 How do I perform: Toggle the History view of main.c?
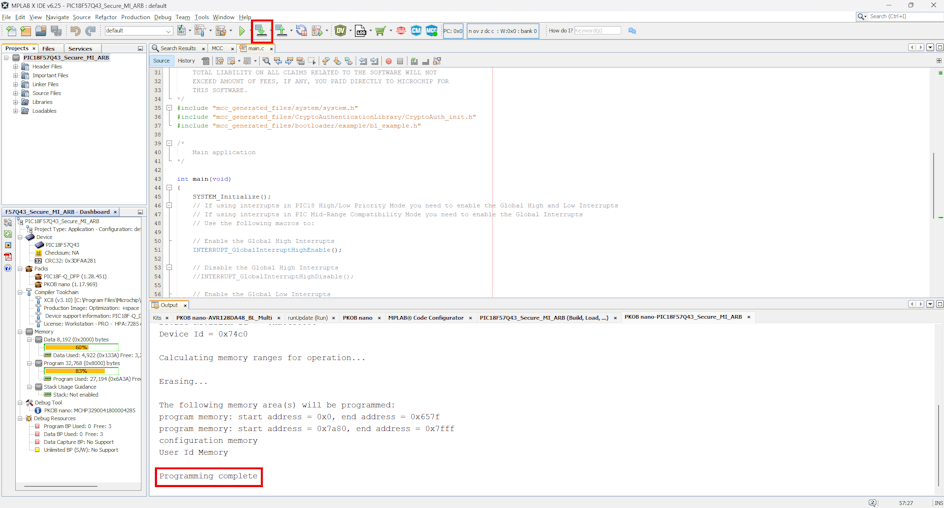(x=186, y=61)
